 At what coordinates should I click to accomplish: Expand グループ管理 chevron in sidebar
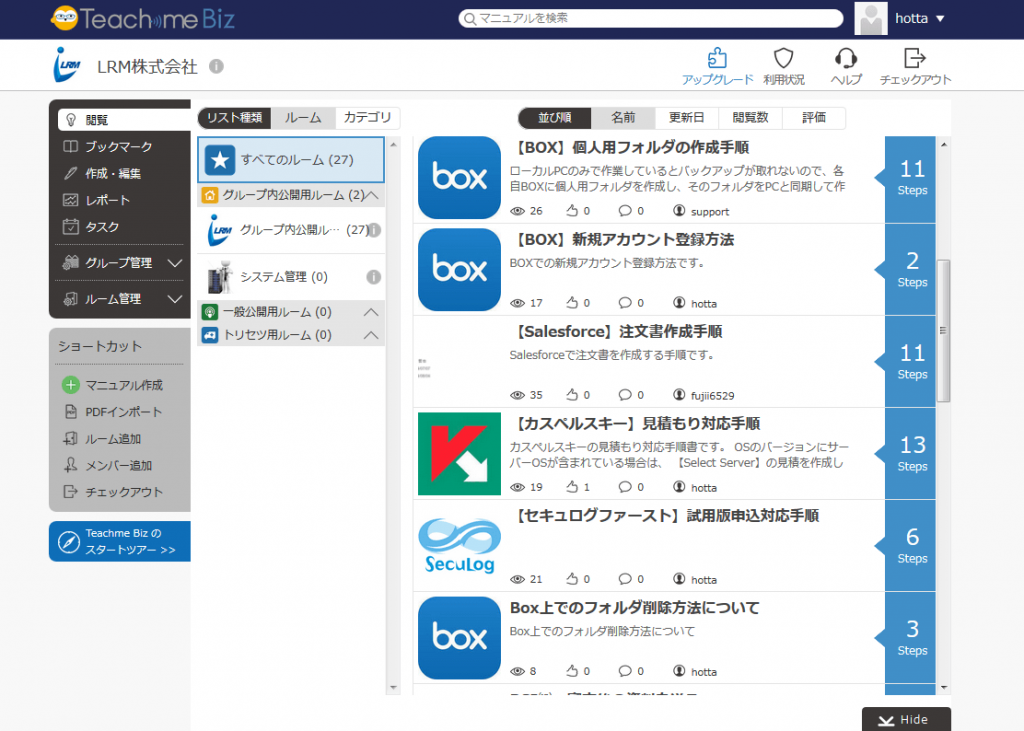point(174,263)
